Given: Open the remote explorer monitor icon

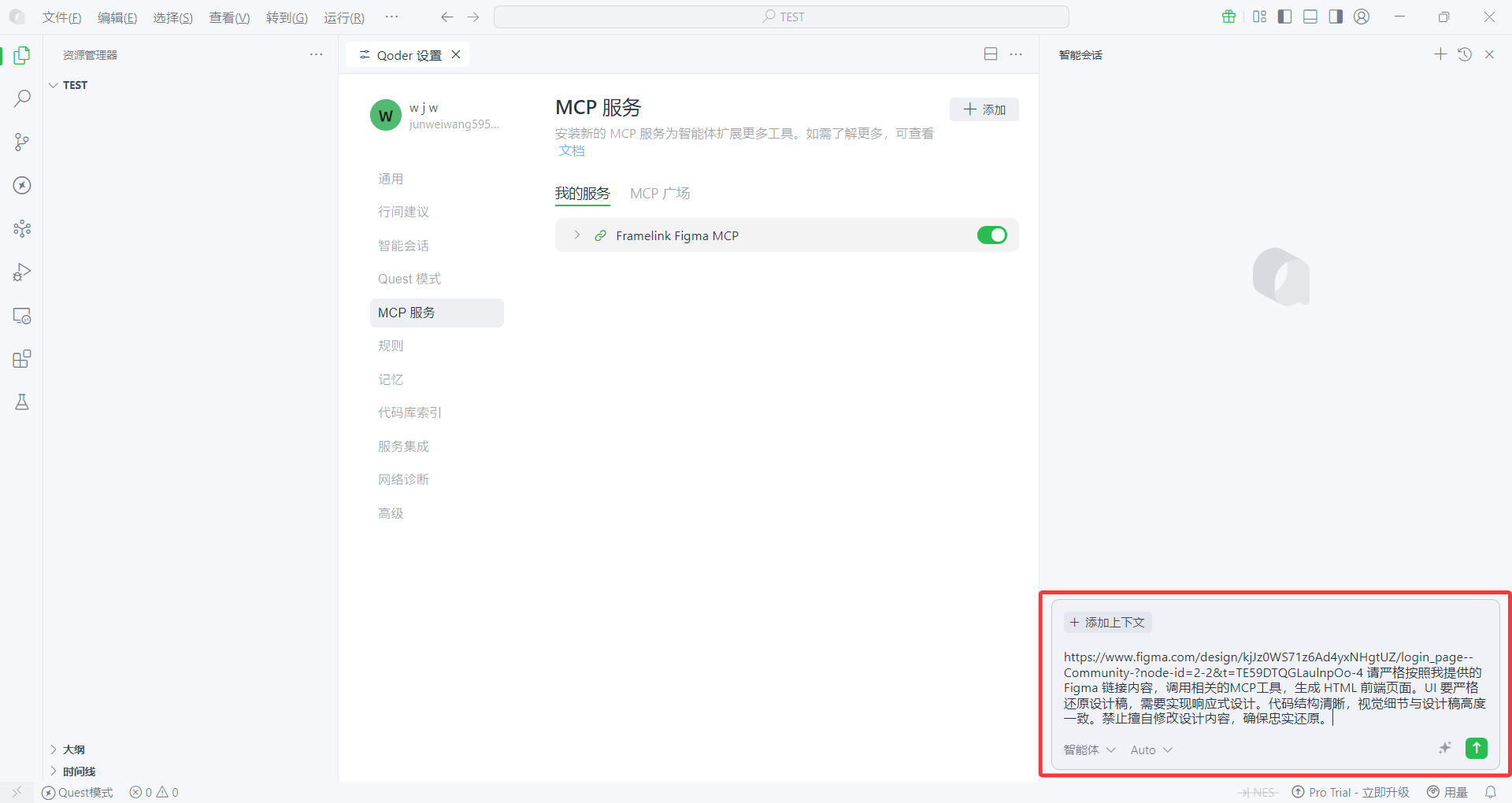Looking at the screenshot, I should tap(22, 316).
